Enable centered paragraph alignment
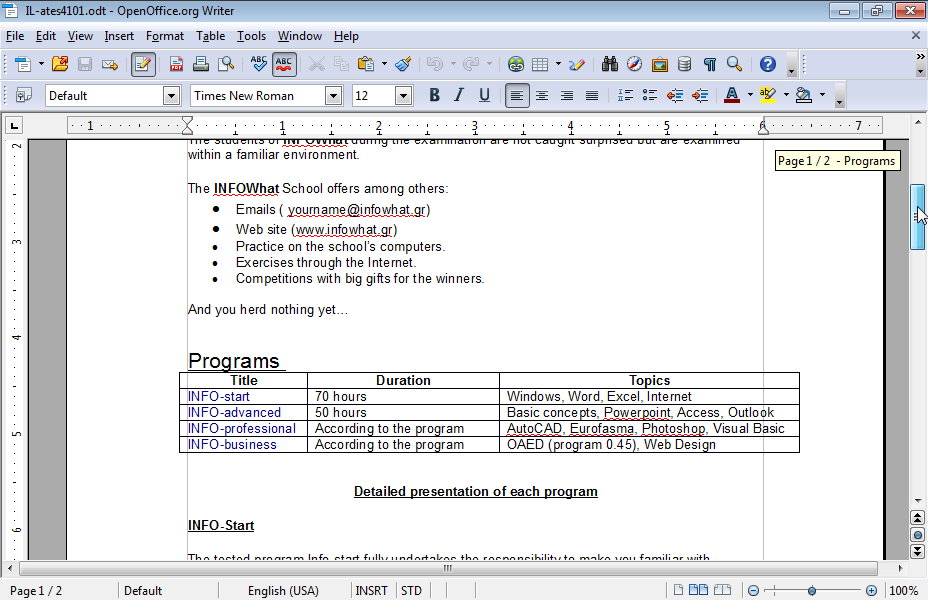Viewport: 928px width, 600px height. point(540,95)
